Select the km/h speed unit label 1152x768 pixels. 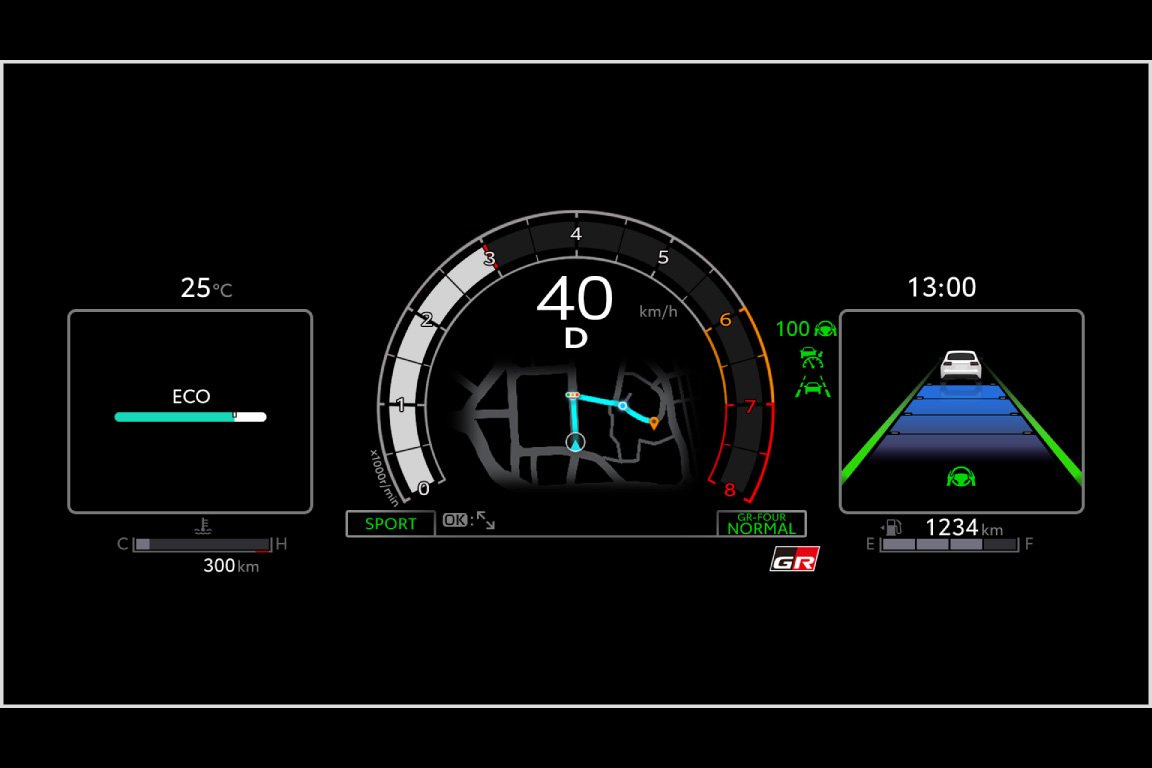coord(660,312)
